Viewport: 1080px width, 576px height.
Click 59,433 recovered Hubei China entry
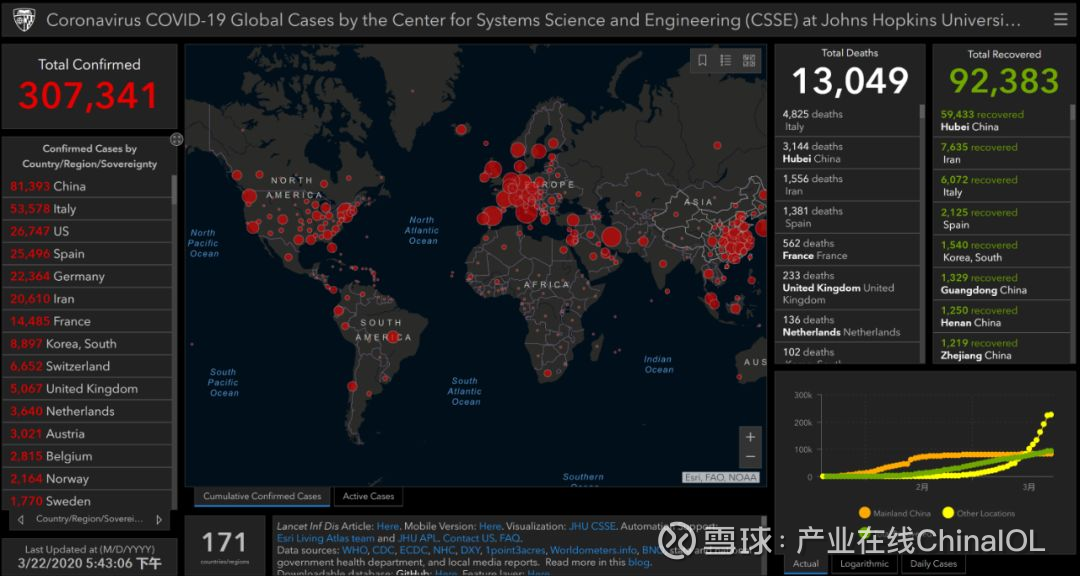point(1003,121)
